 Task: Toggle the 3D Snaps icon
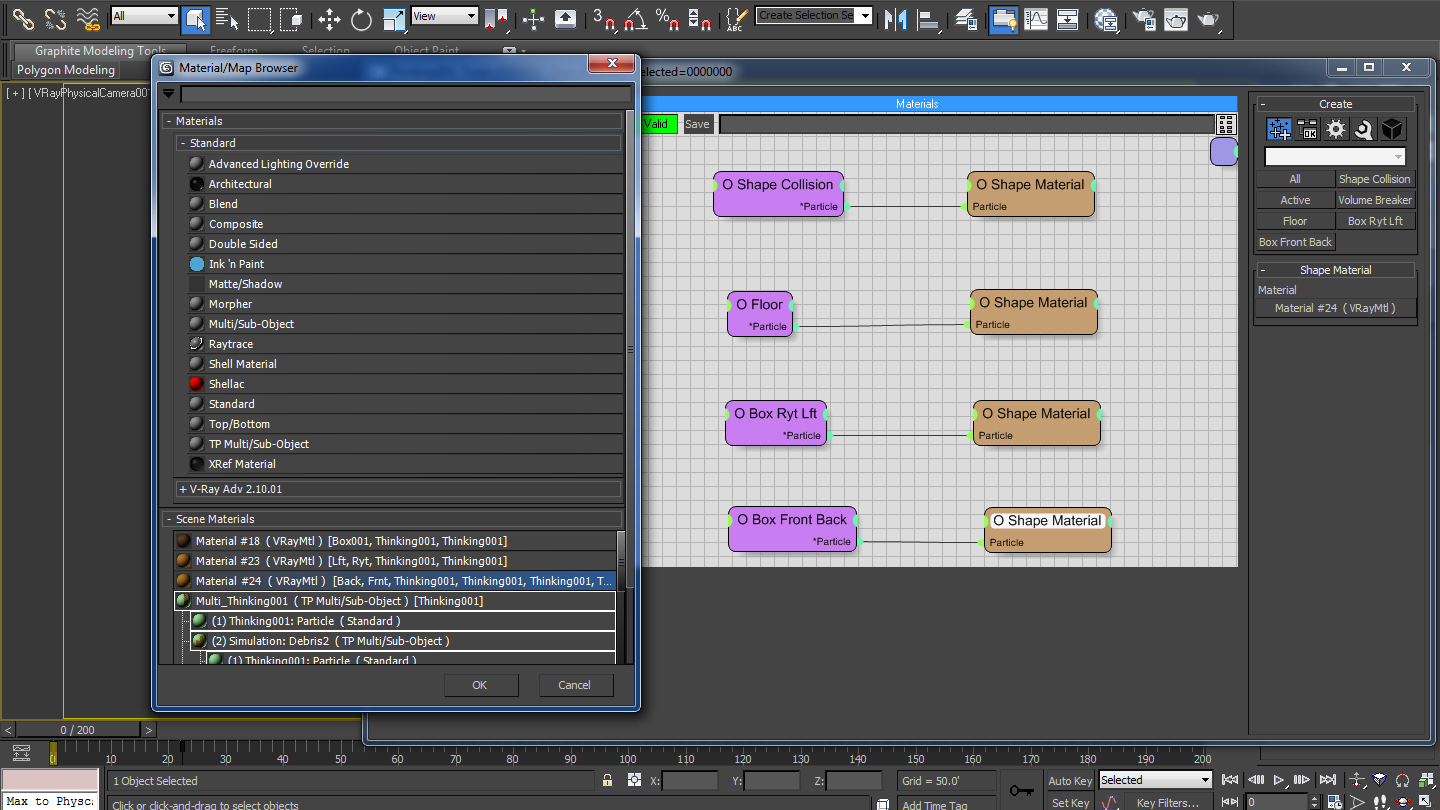(x=603, y=18)
